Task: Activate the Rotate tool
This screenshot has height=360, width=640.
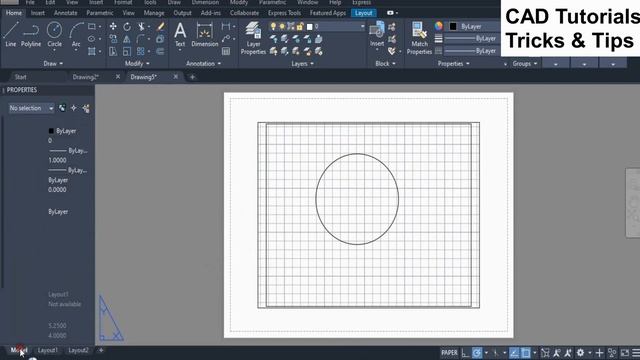Action: pos(127,27)
